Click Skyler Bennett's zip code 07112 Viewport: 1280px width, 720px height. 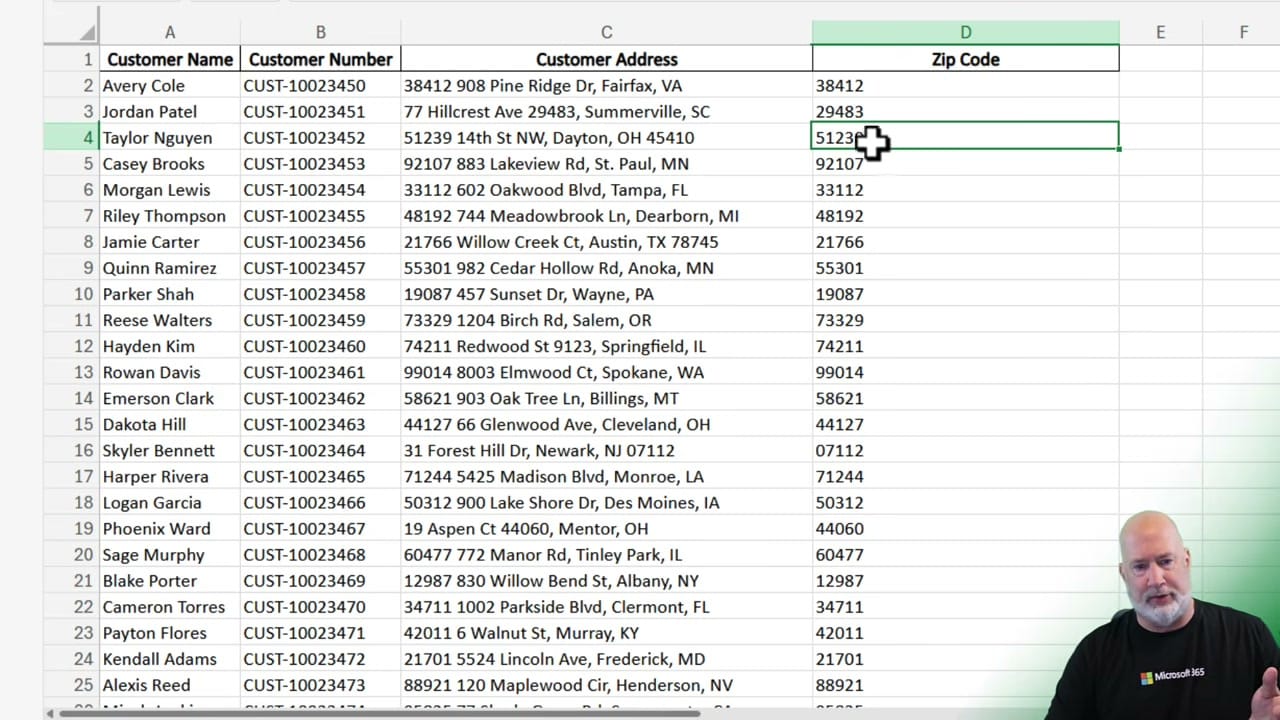(964, 450)
